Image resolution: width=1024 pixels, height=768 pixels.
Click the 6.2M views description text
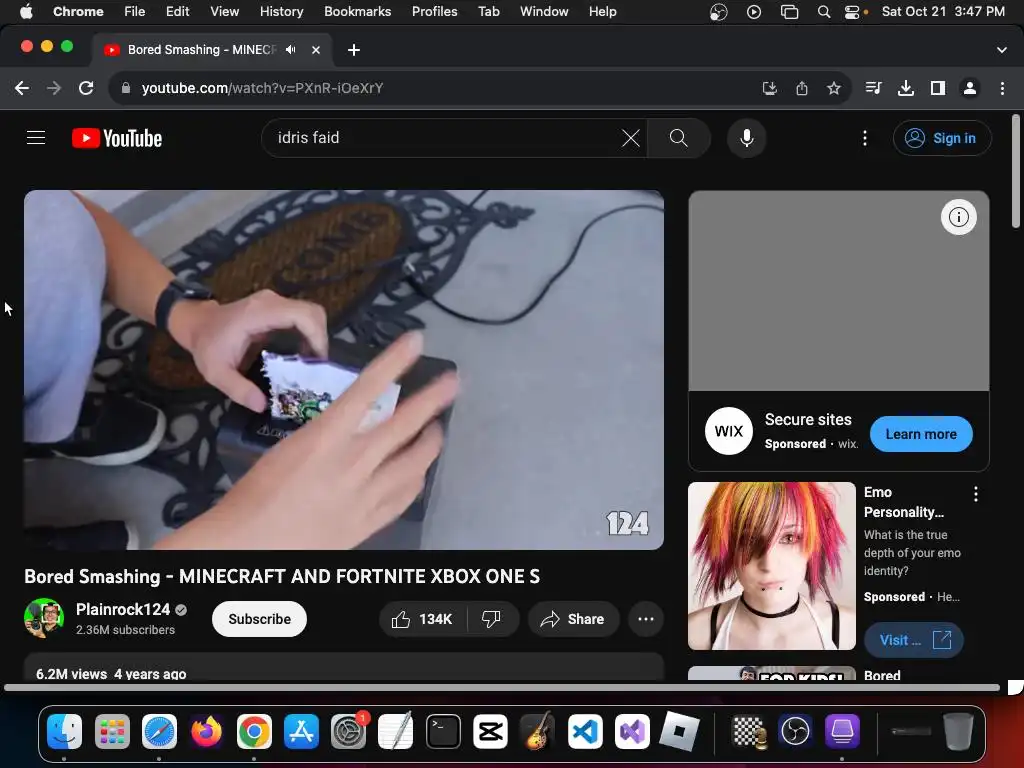(x=111, y=674)
